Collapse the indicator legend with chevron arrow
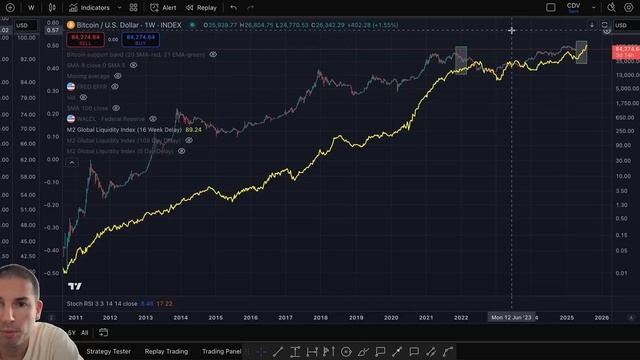Viewport: 640px width, 360px height. [72, 162]
